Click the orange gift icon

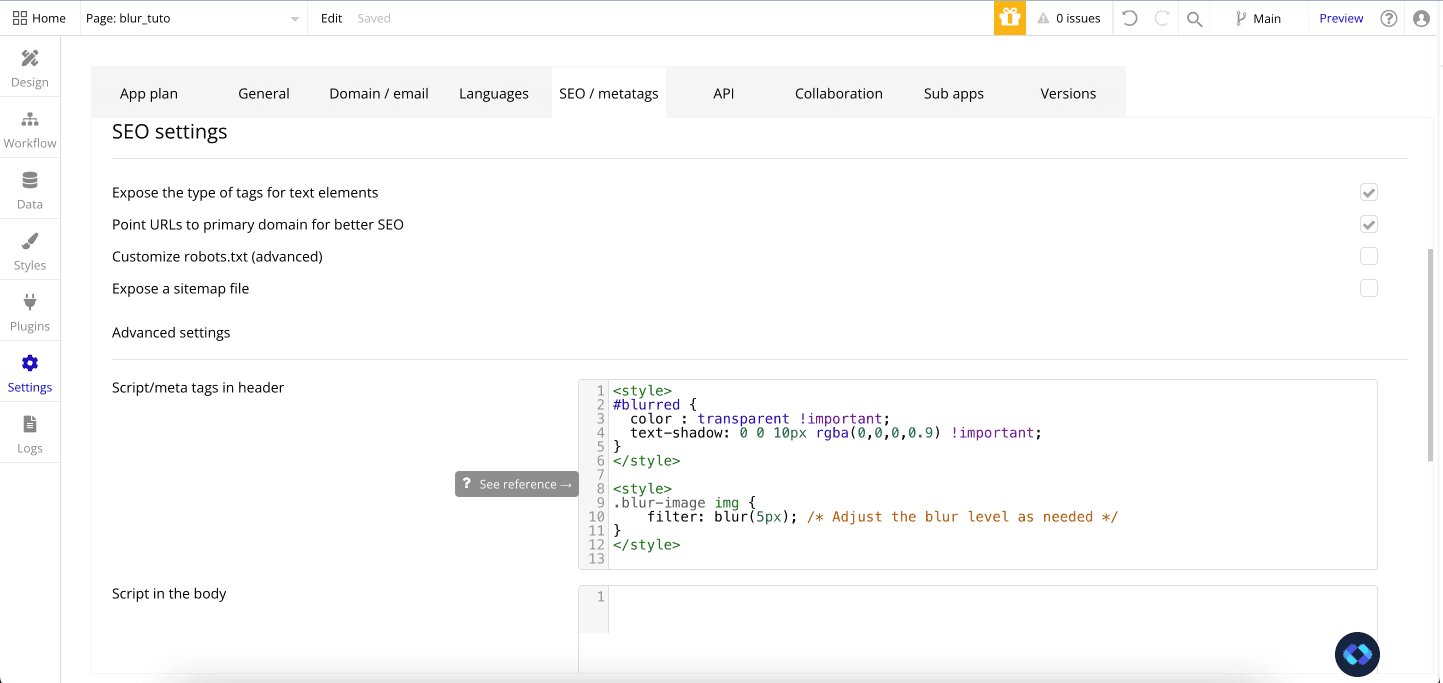1010,18
